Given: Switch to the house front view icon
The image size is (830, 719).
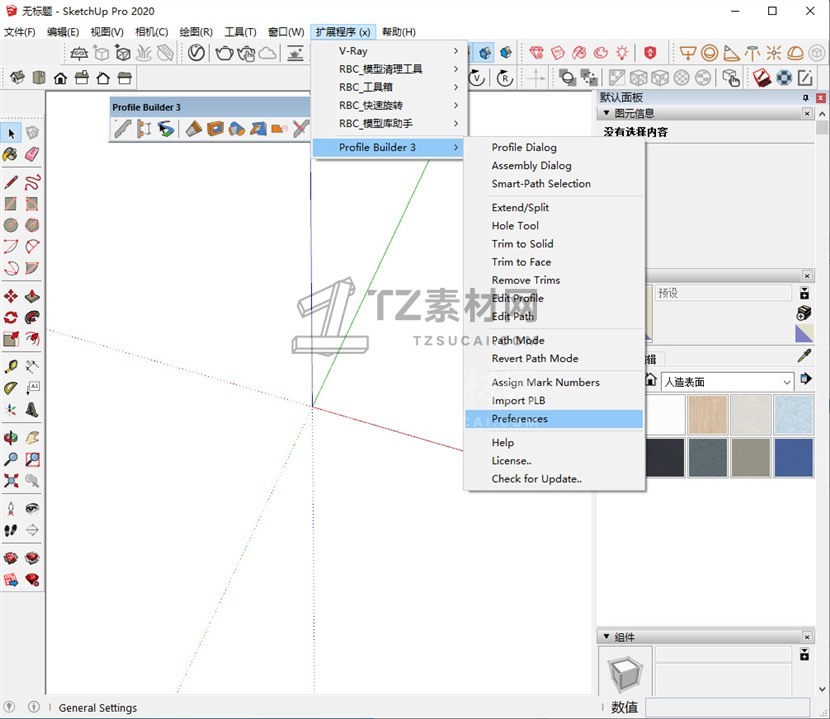Looking at the screenshot, I should tap(60, 78).
